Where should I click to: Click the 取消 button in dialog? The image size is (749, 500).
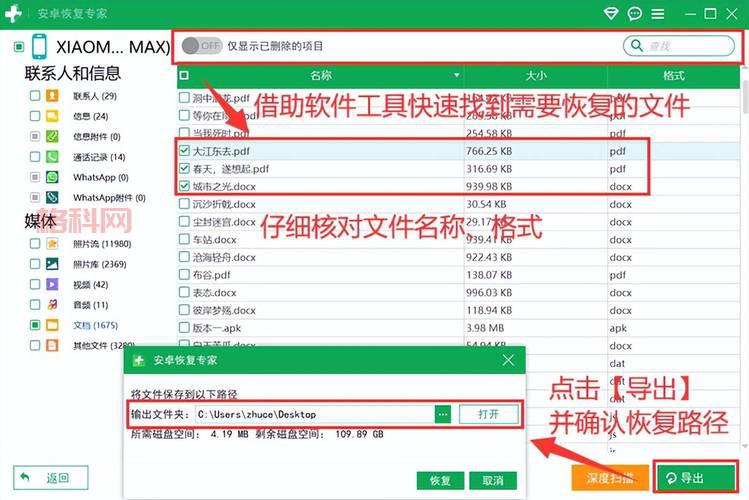tap(493, 480)
